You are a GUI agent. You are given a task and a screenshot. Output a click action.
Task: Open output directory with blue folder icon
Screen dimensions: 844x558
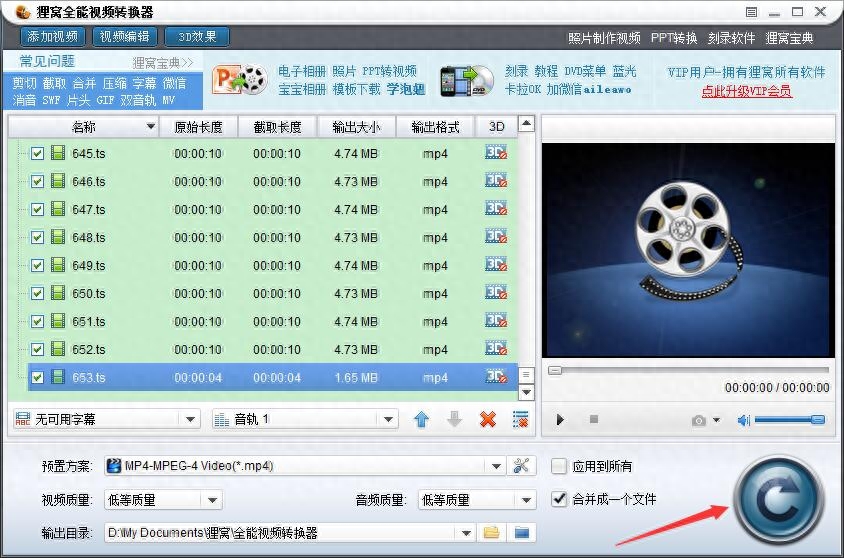tap(522, 533)
